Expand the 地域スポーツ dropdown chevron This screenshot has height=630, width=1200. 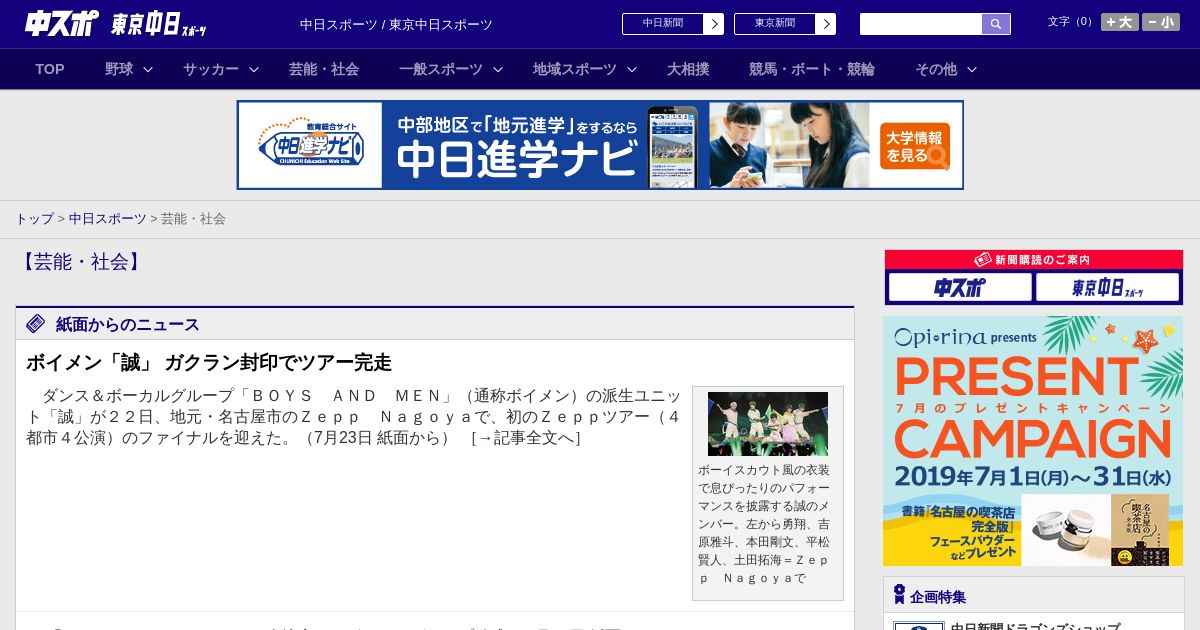(632, 70)
